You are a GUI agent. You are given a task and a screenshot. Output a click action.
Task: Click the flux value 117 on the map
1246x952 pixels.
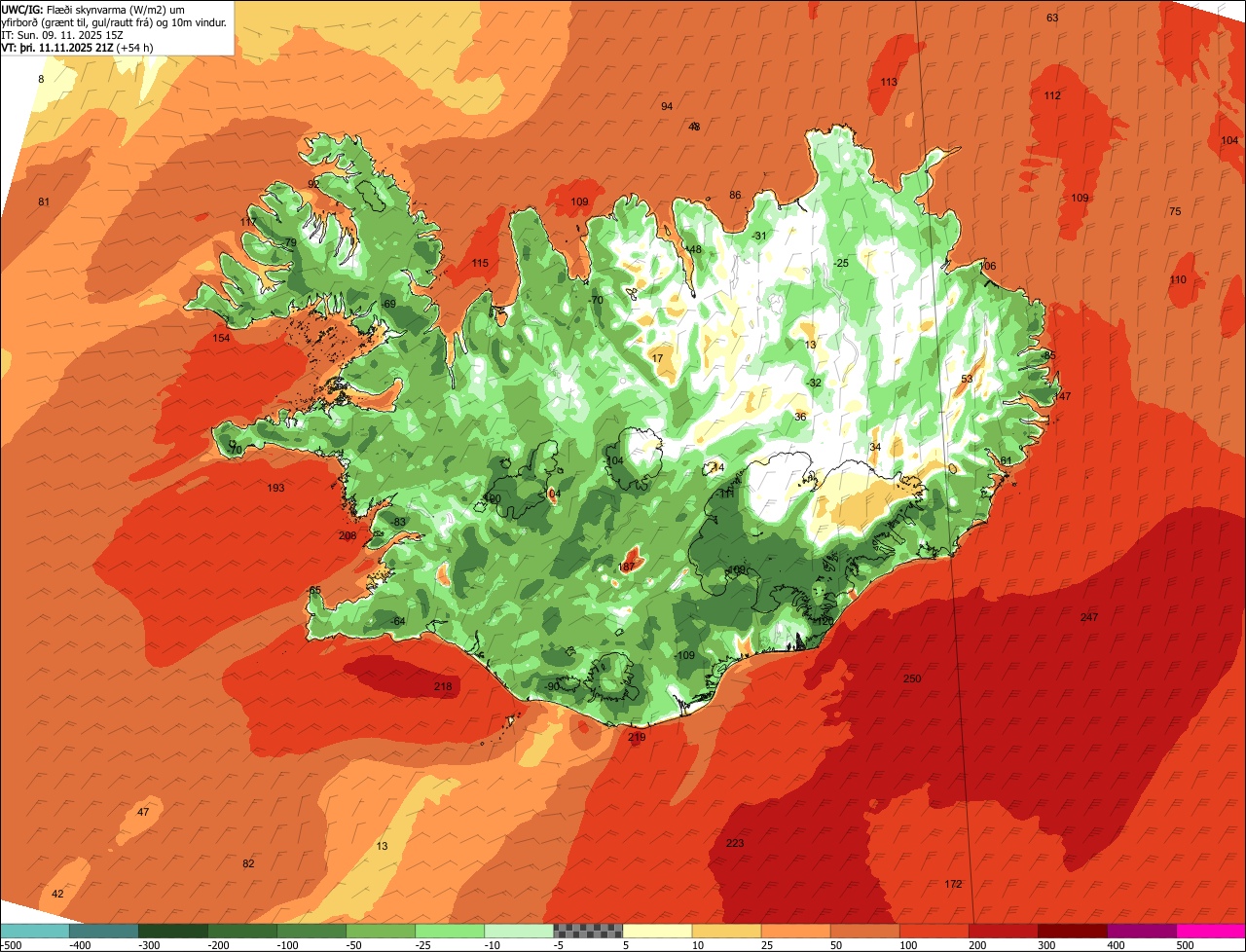[248, 222]
